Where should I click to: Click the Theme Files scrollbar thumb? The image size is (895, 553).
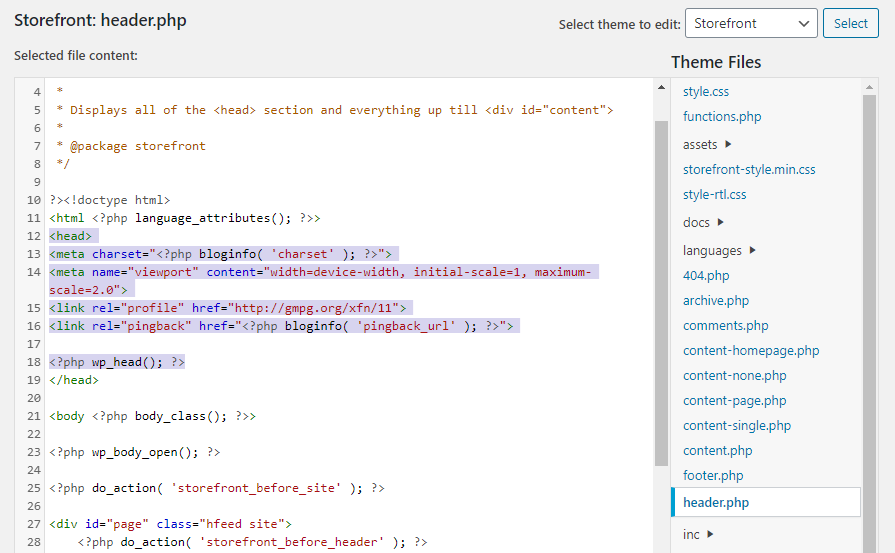click(x=869, y=324)
